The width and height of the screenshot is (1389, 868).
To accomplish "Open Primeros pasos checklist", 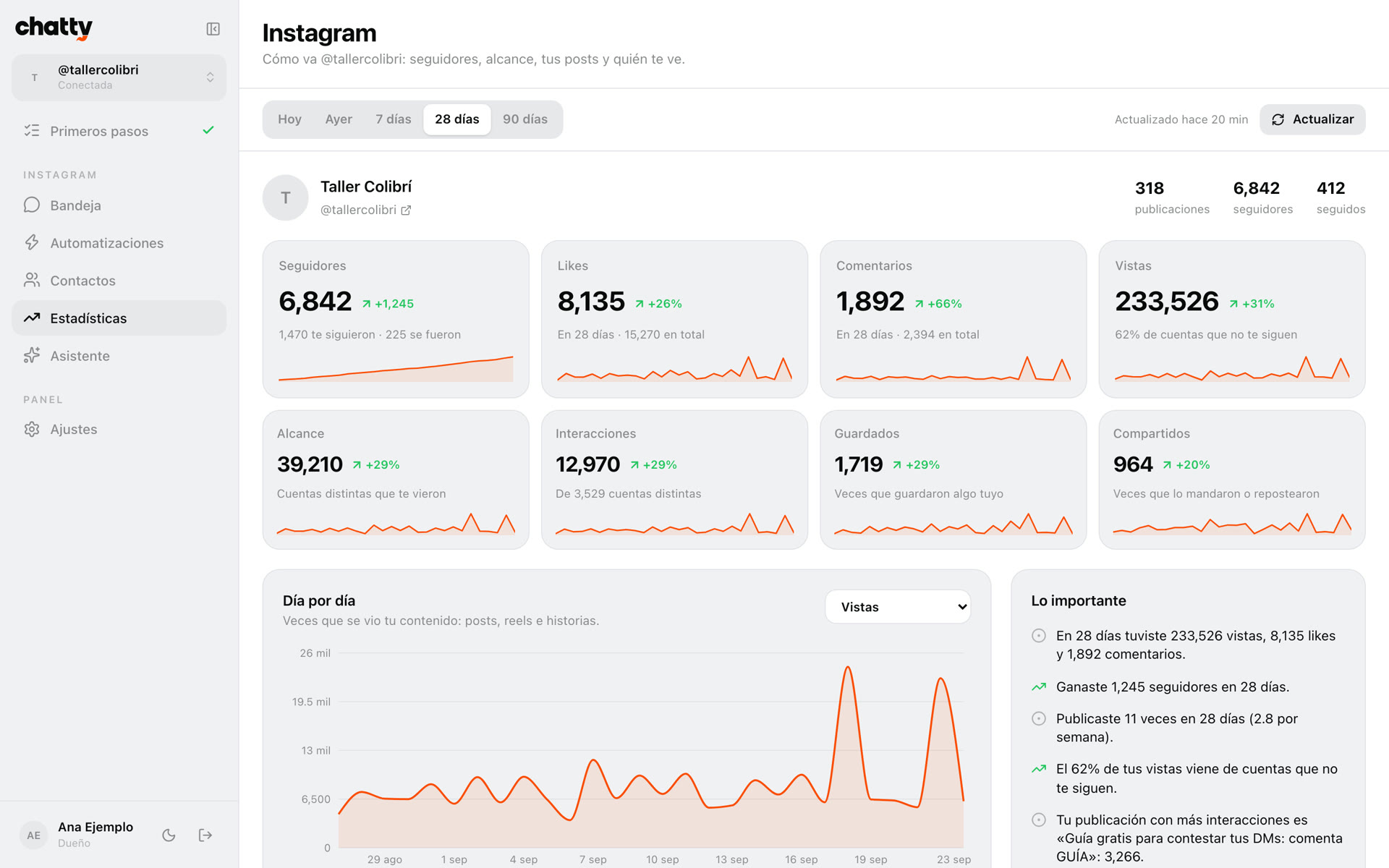I will [119, 131].
